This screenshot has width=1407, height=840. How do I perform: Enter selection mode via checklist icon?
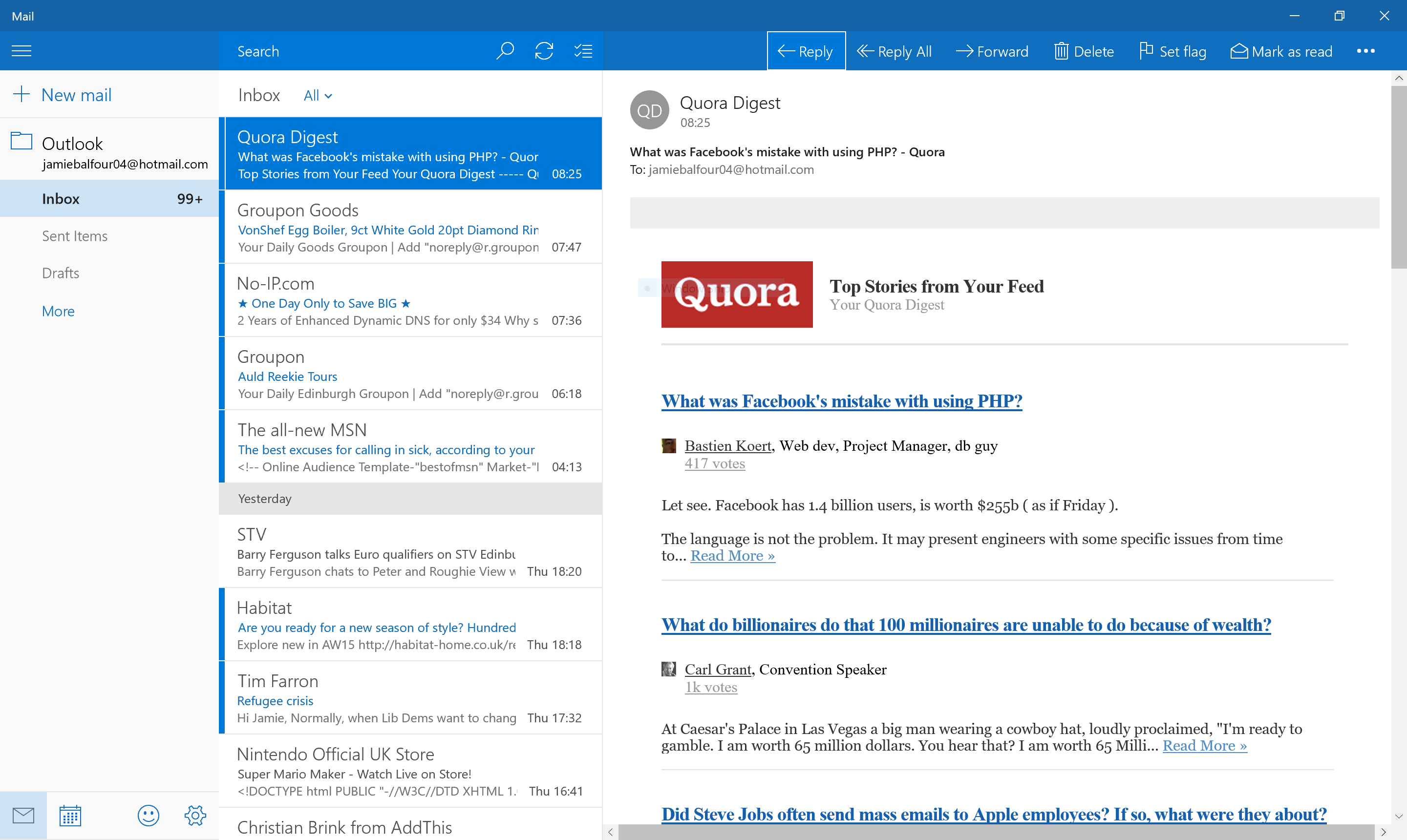pyautogui.click(x=583, y=51)
